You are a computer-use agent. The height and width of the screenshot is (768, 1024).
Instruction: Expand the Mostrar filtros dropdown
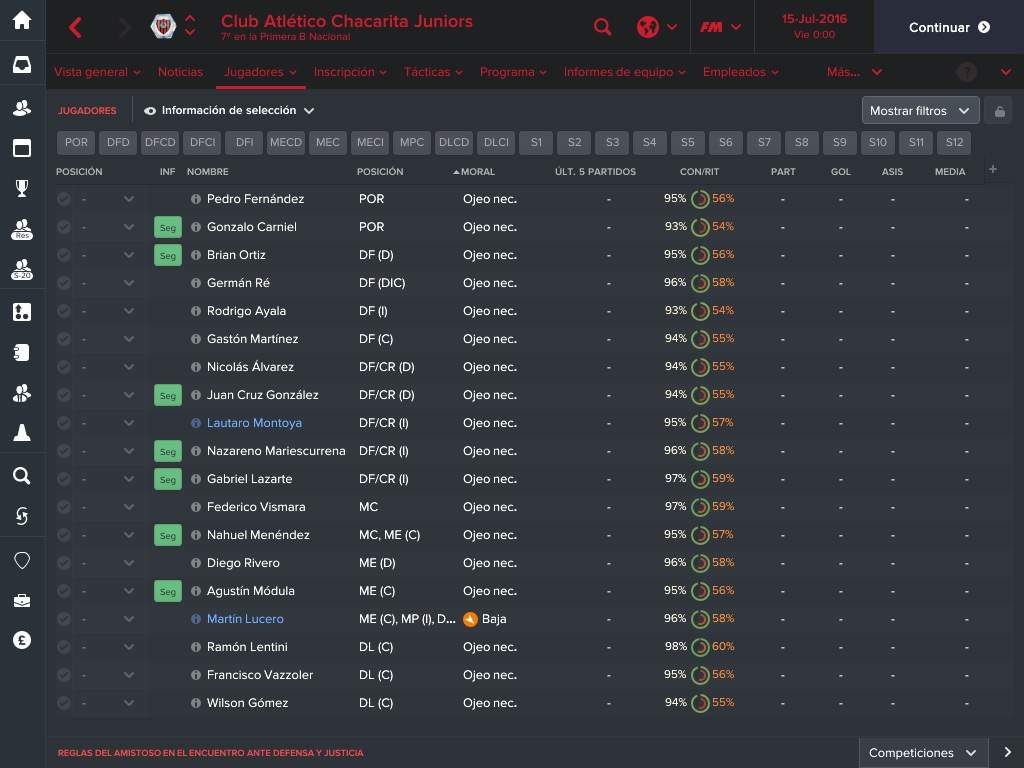[920, 111]
